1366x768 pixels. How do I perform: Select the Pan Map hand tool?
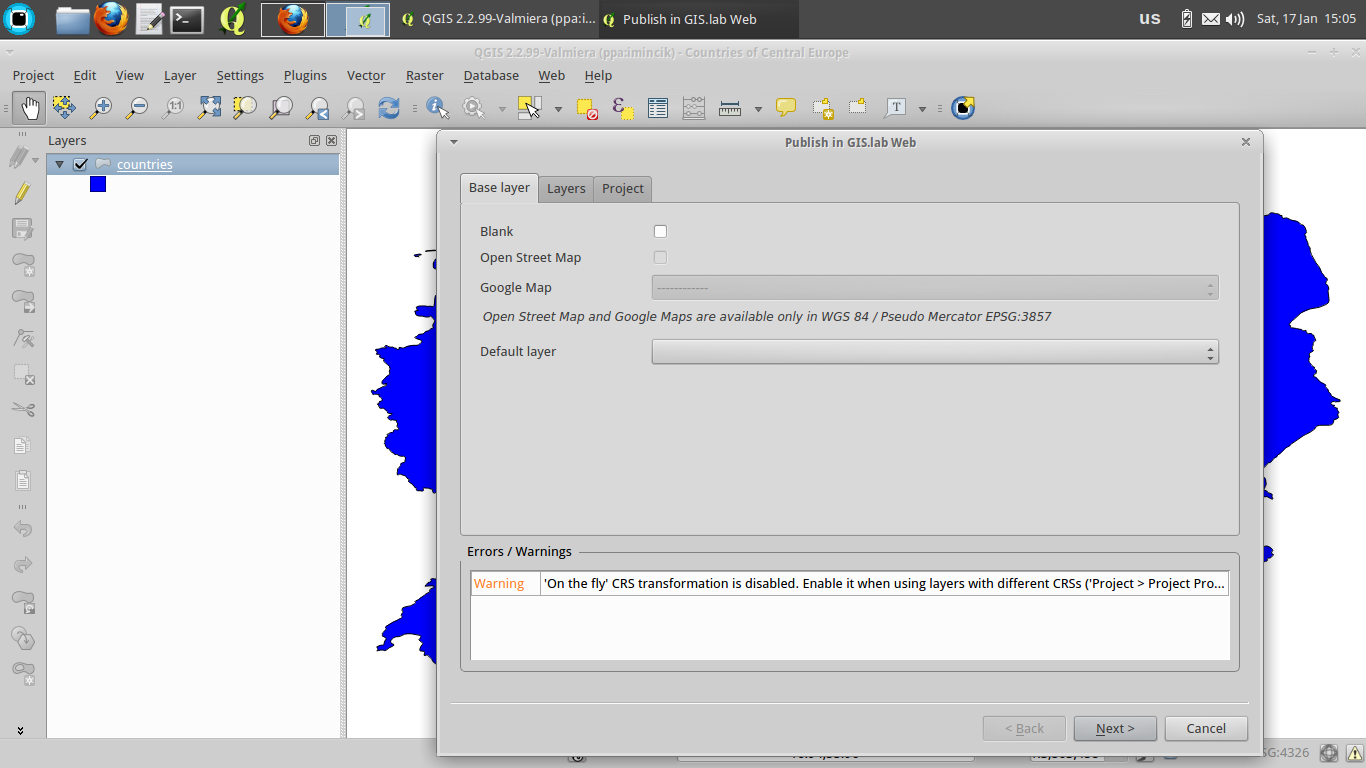(x=30, y=107)
